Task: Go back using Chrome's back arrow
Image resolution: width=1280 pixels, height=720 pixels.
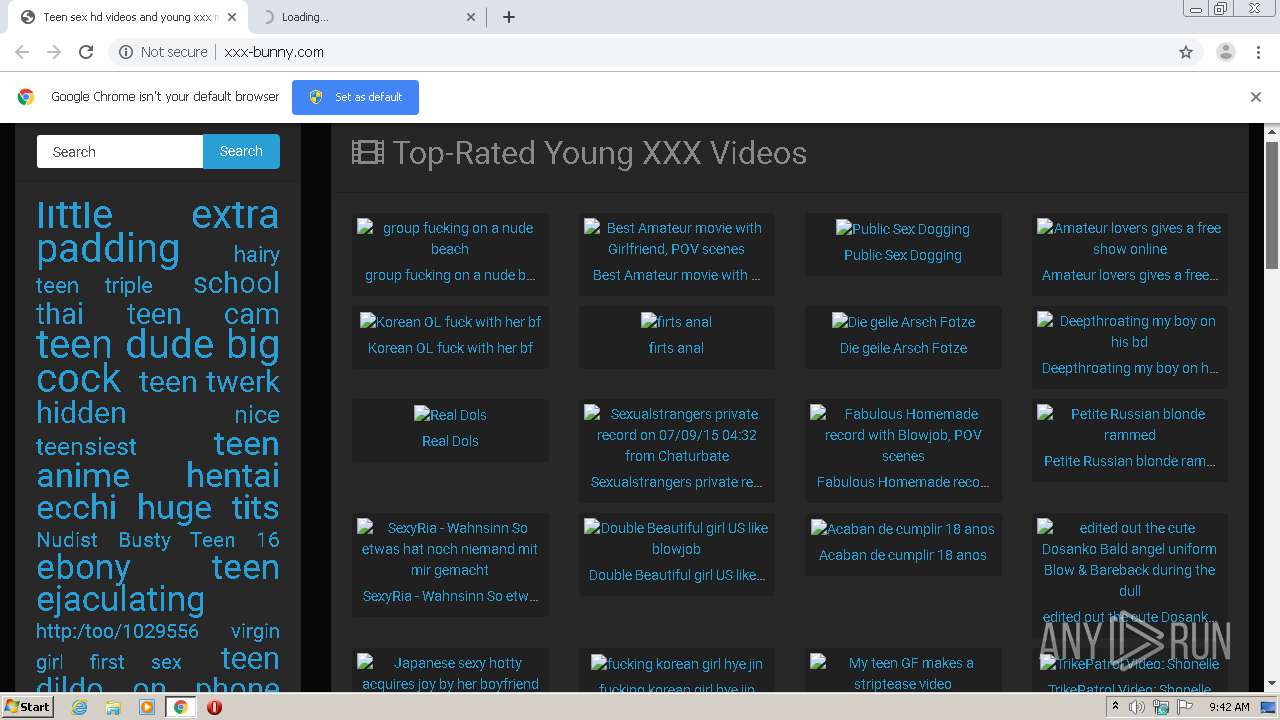Action: 22,52
